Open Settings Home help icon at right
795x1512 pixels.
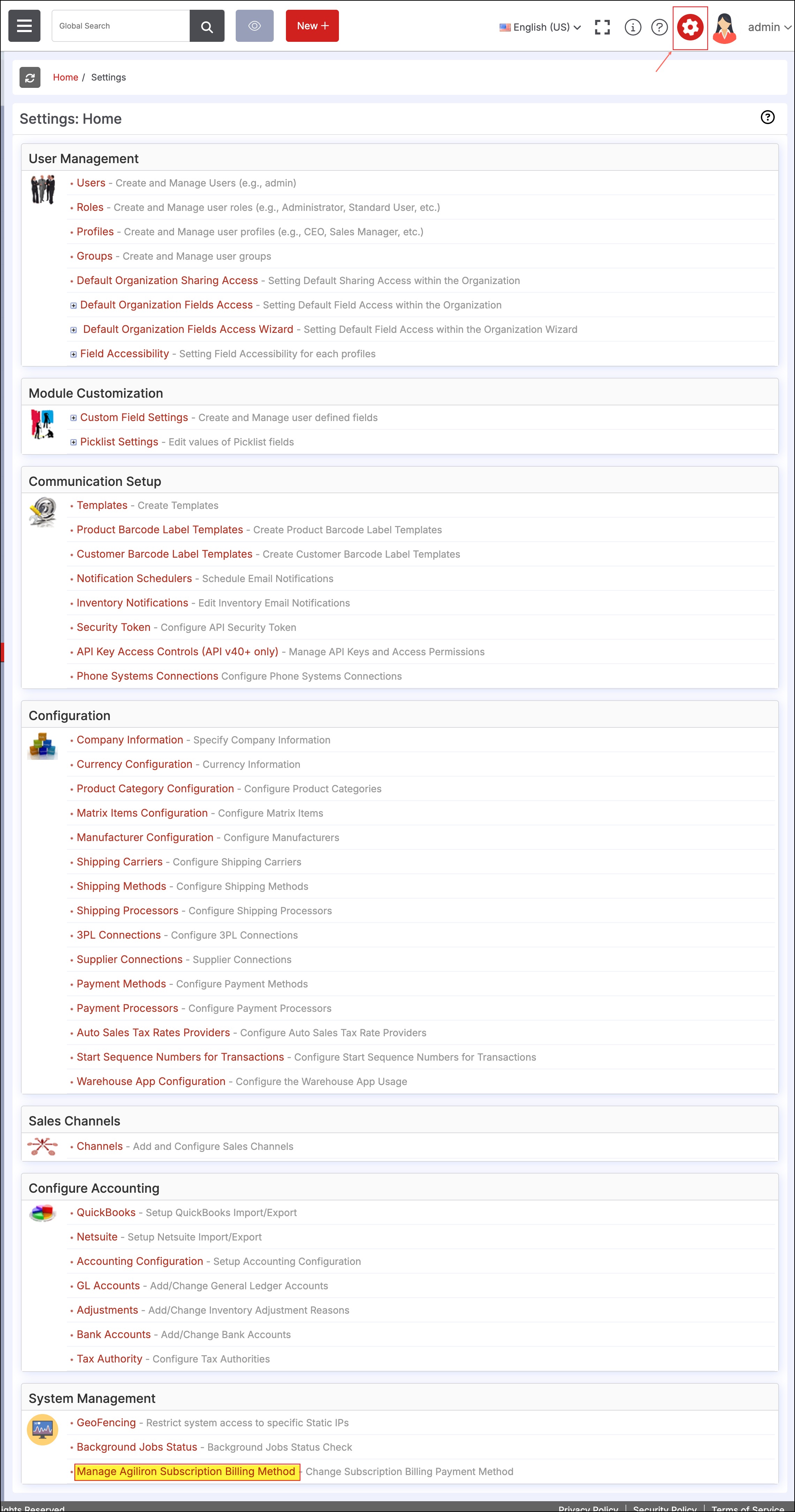pyautogui.click(x=767, y=117)
